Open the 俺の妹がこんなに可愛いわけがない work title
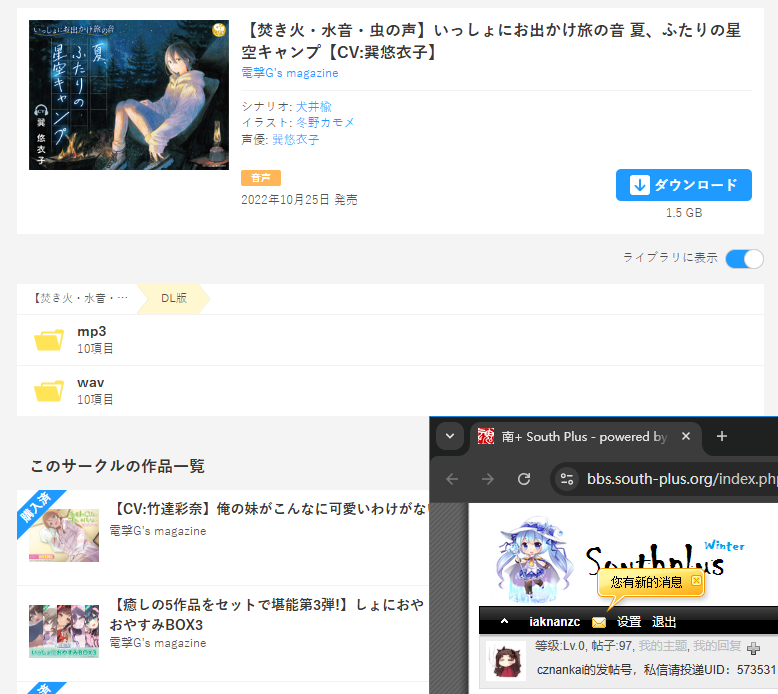Viewport: 778px width, 694px height. pyautogui.click(x=268, y=508)
